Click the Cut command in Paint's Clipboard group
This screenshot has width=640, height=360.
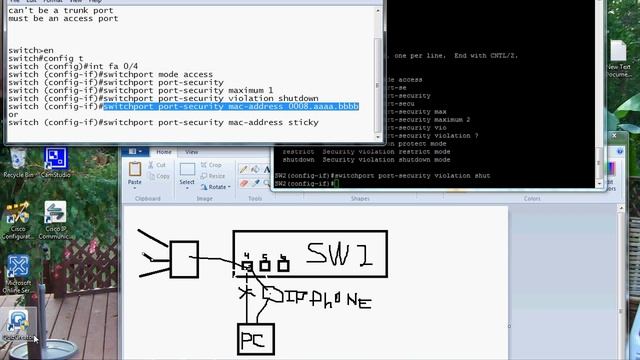157,165
